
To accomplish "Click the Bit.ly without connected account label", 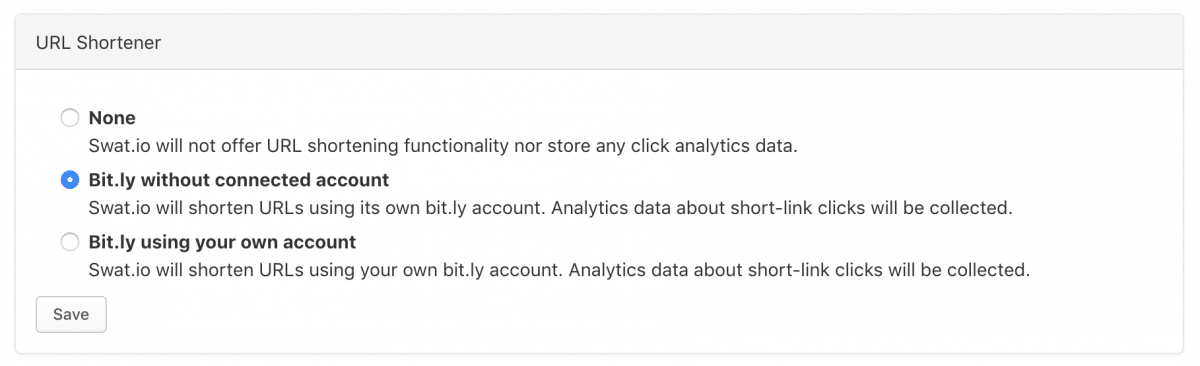I will (239, 180).
